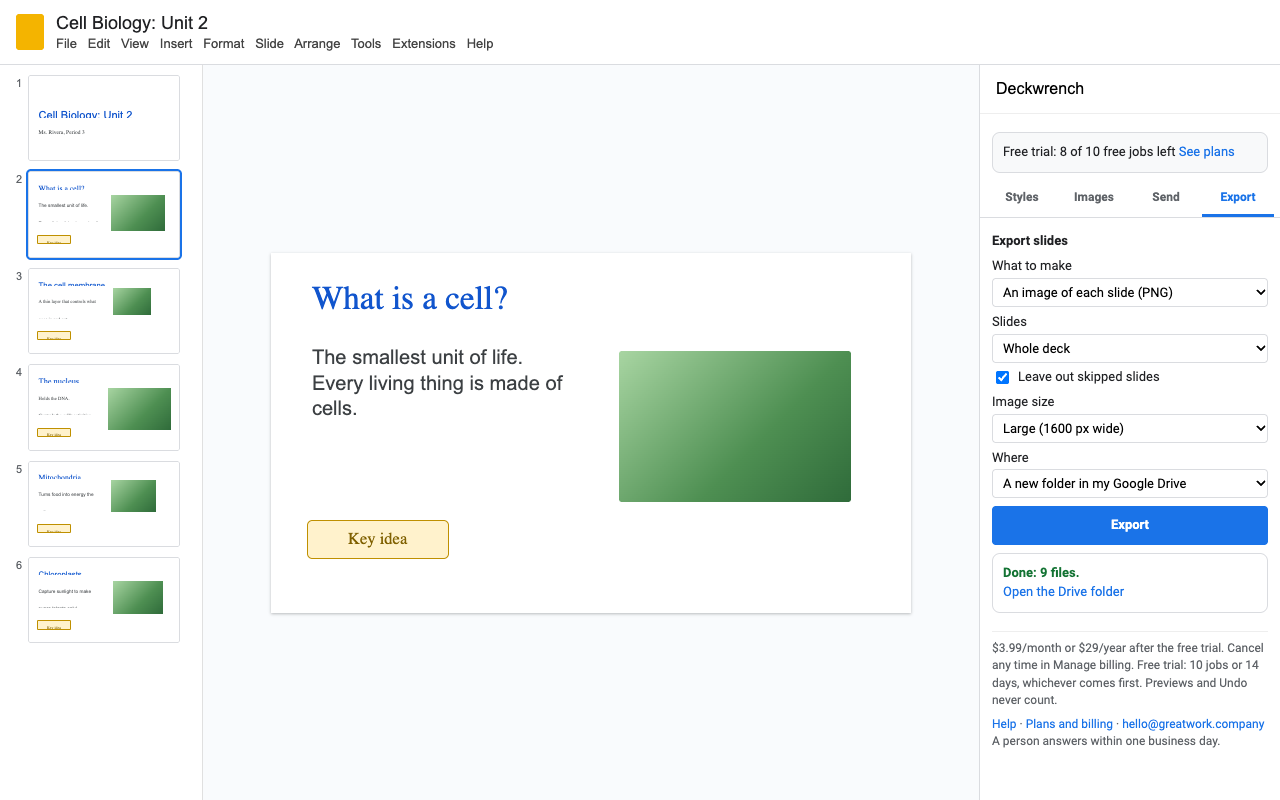Image resolution: width=1280 pixels, height=800 pixels.
Task: Select slide 4 nucleus thumbnail
Action: [104, 407]
